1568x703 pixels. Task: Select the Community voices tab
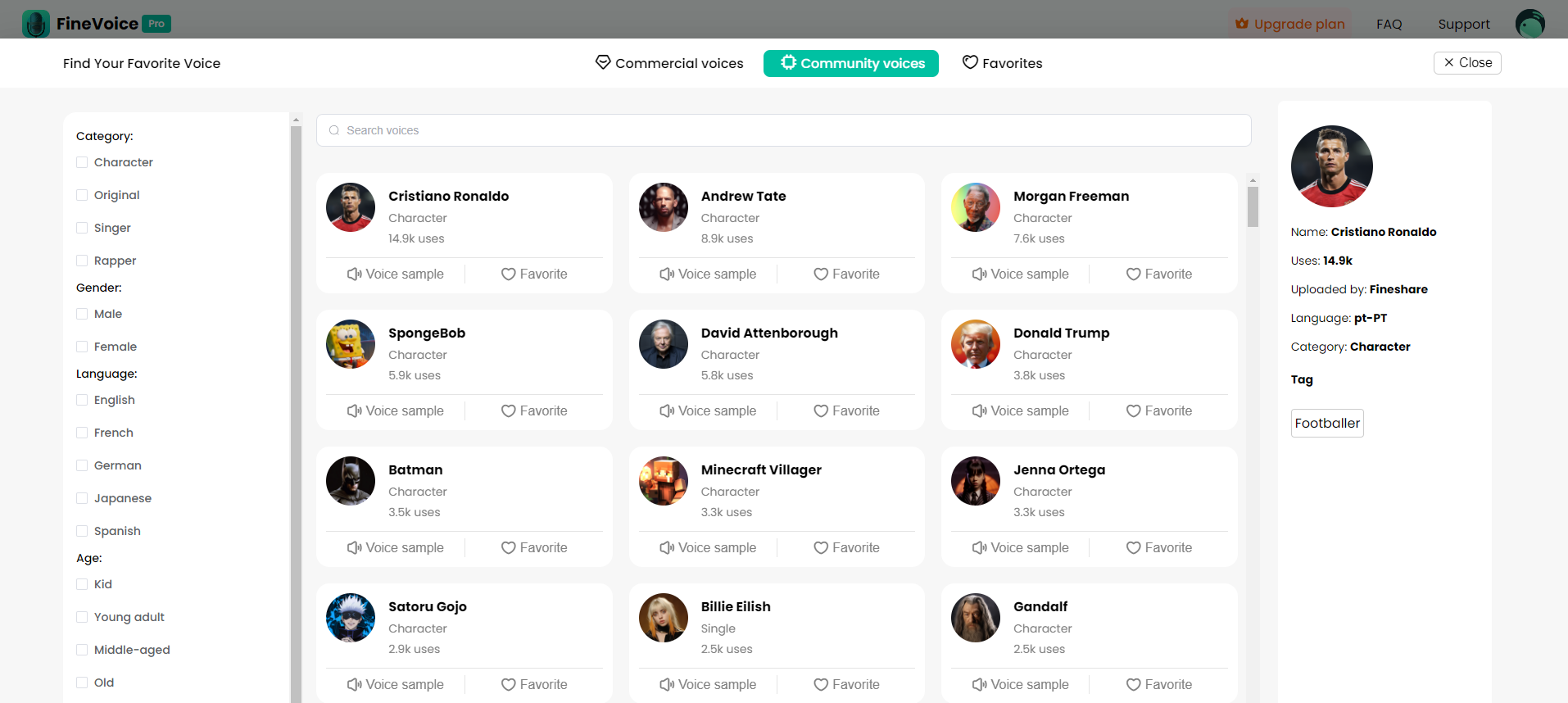tap(851, 63)
